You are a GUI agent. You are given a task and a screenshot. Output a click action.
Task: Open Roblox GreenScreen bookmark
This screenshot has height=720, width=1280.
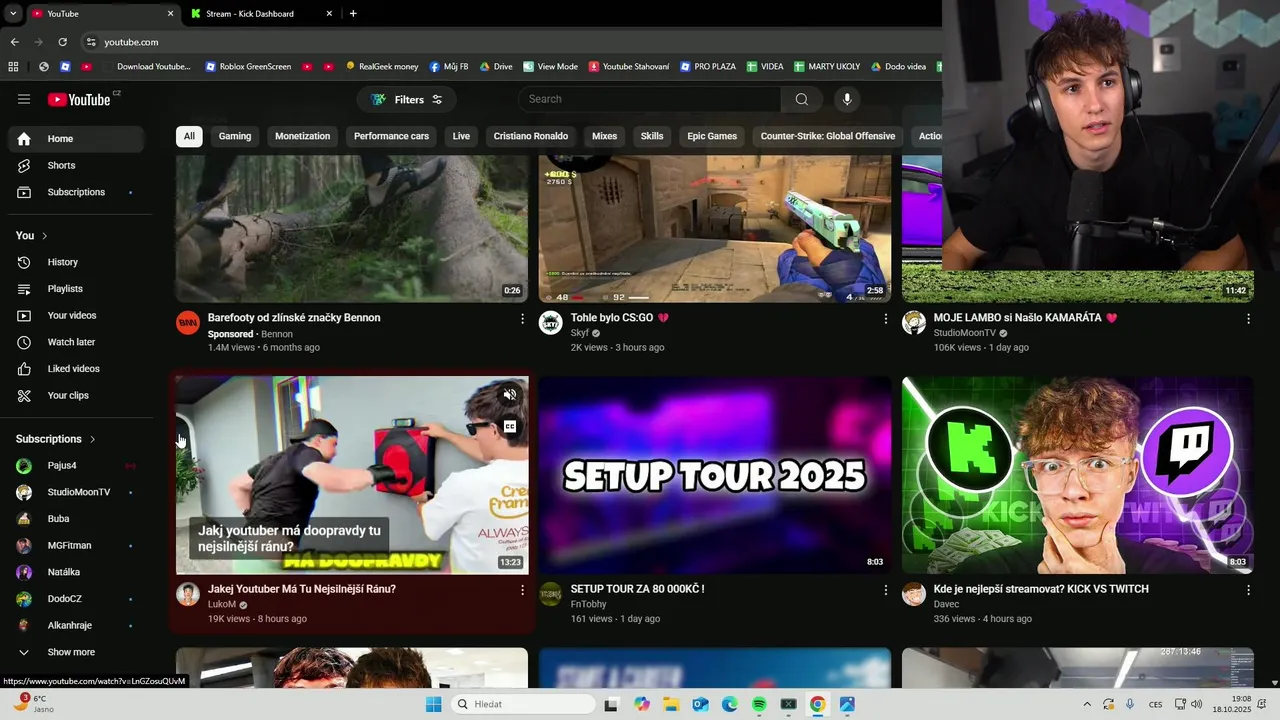click(x=248, y=67)
